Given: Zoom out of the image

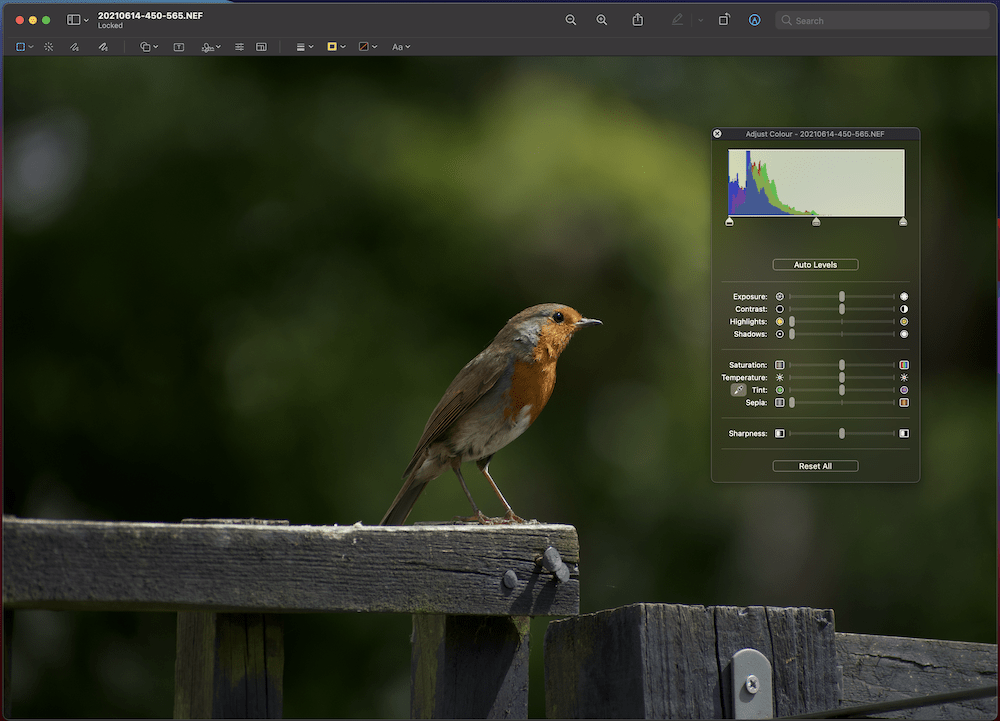Looking at the screenshot, I should (571, 20).
